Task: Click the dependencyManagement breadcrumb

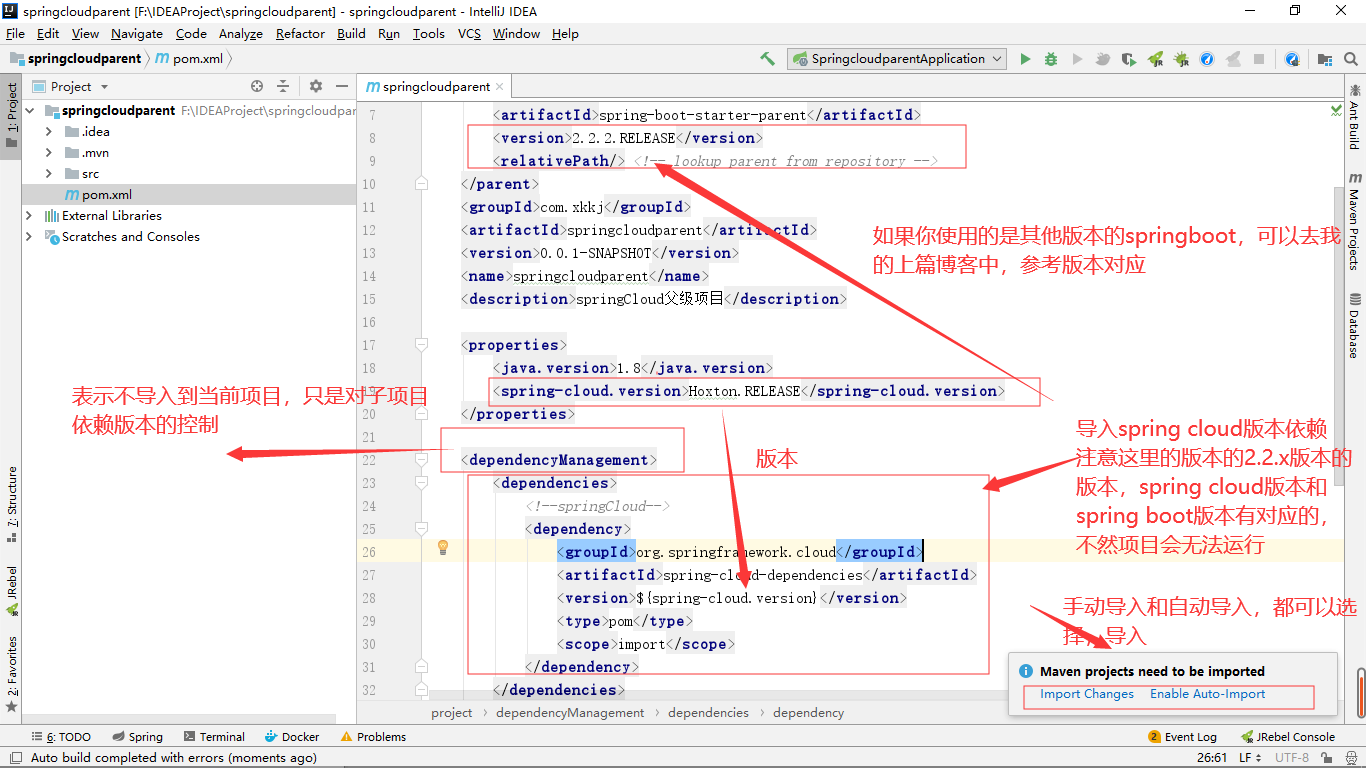Action: pos(570,713)
